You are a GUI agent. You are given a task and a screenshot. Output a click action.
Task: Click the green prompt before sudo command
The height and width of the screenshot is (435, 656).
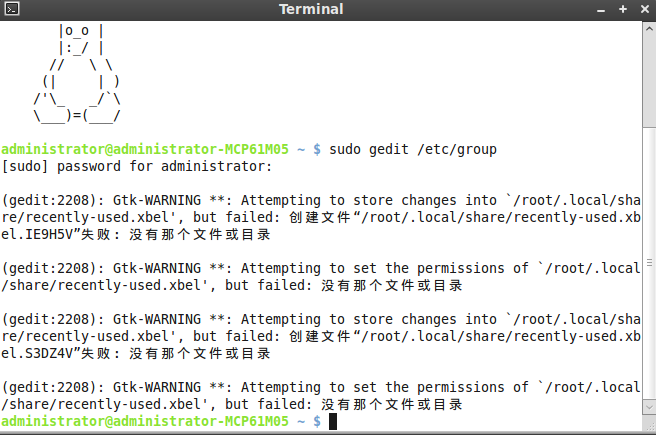coord(161,149)
